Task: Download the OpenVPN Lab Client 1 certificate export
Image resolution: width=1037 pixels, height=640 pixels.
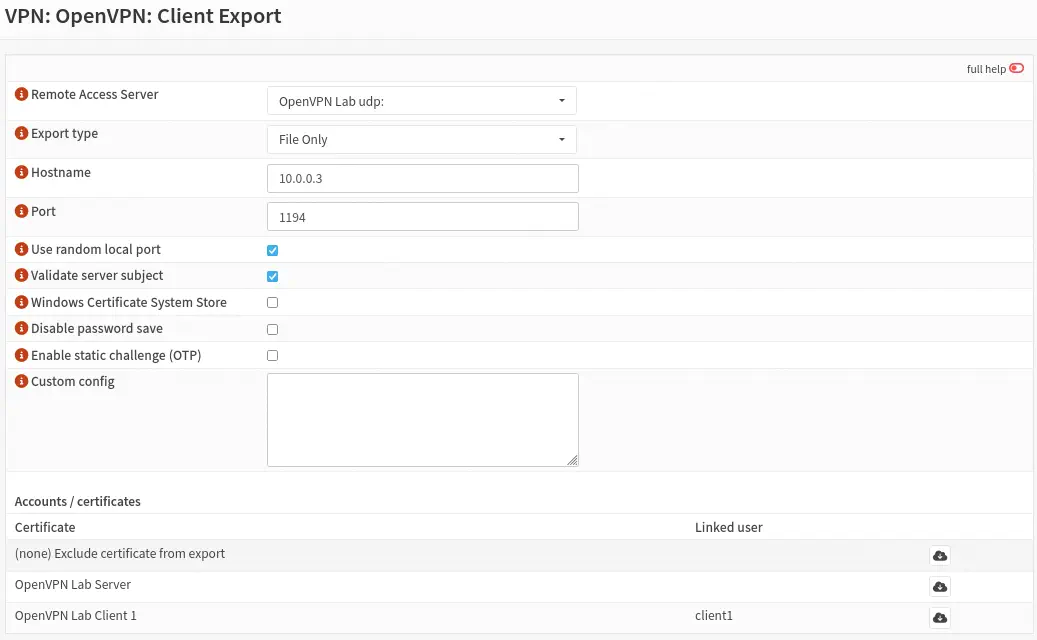Action: (939, 618)
